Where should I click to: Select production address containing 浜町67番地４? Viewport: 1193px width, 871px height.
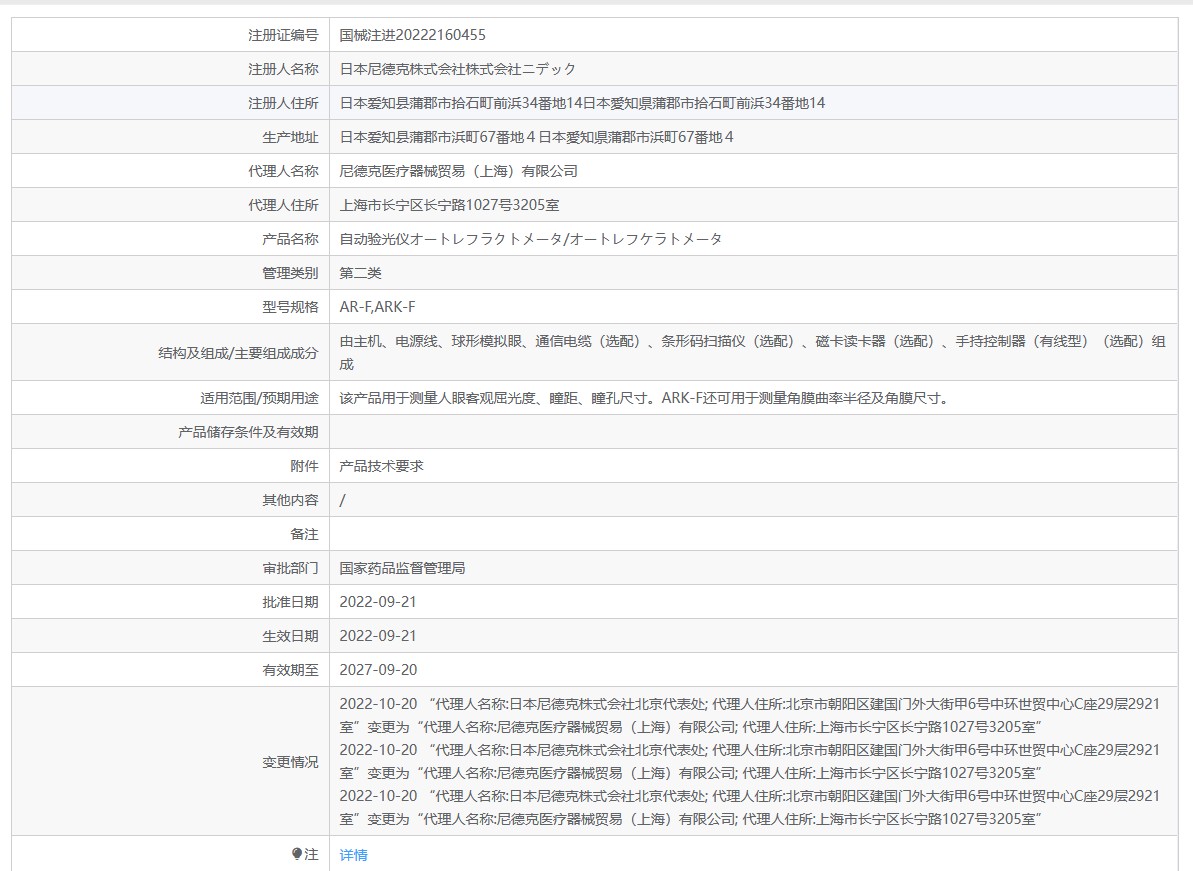pos(536,137)
